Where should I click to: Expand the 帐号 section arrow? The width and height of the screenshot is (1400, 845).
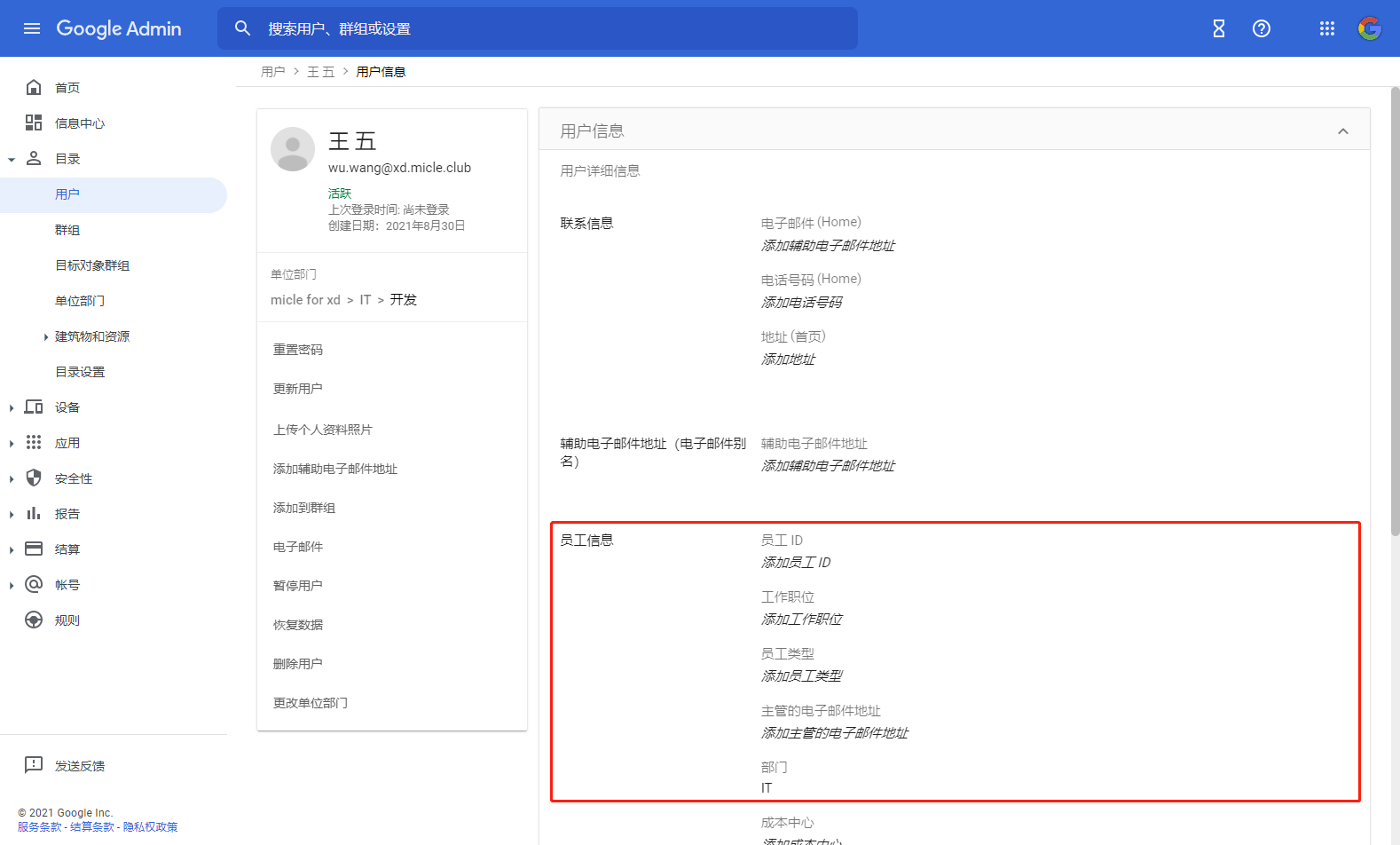click(12, 585)
